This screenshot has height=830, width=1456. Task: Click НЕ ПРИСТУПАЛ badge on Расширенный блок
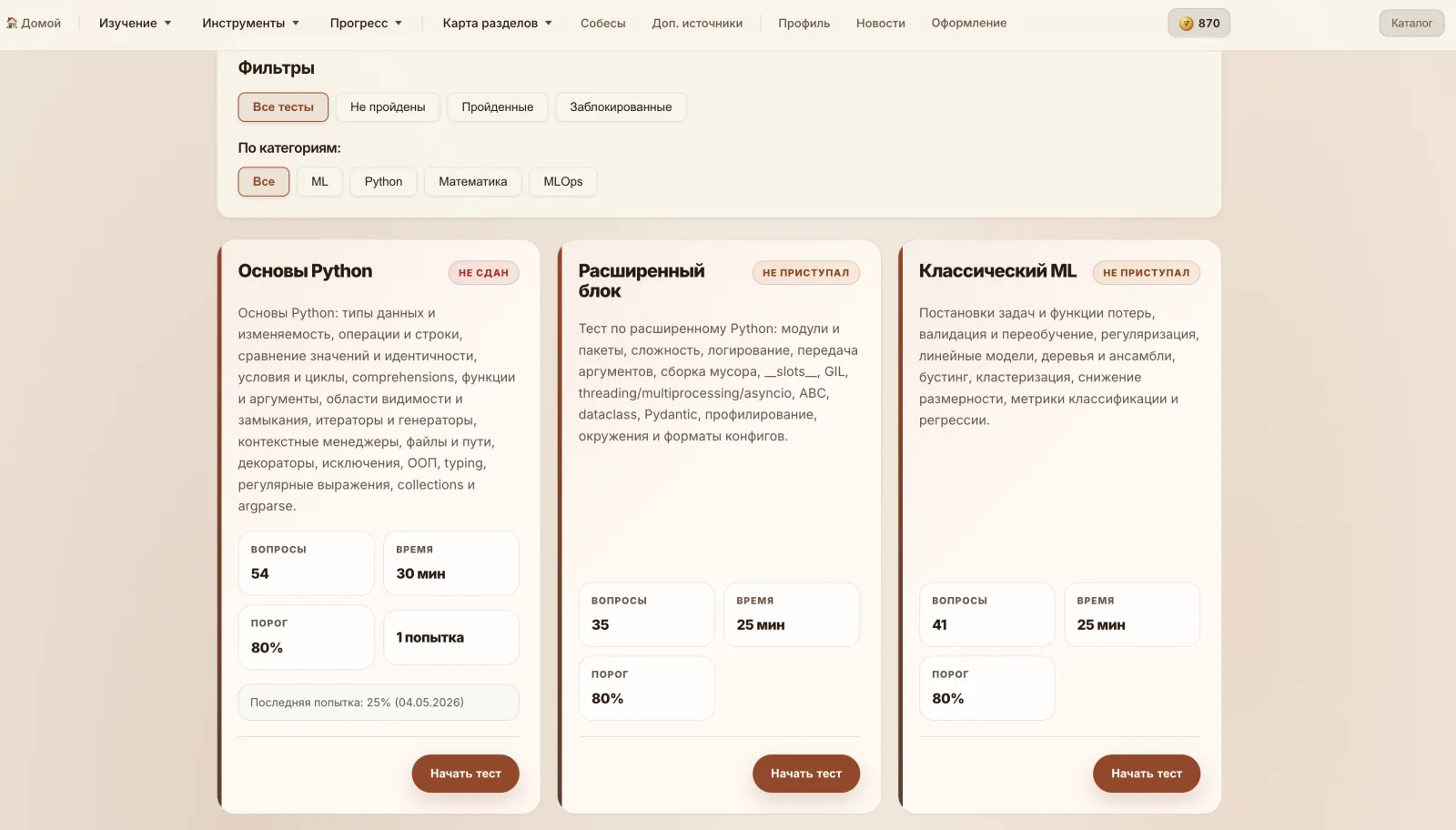click(805, 272)
